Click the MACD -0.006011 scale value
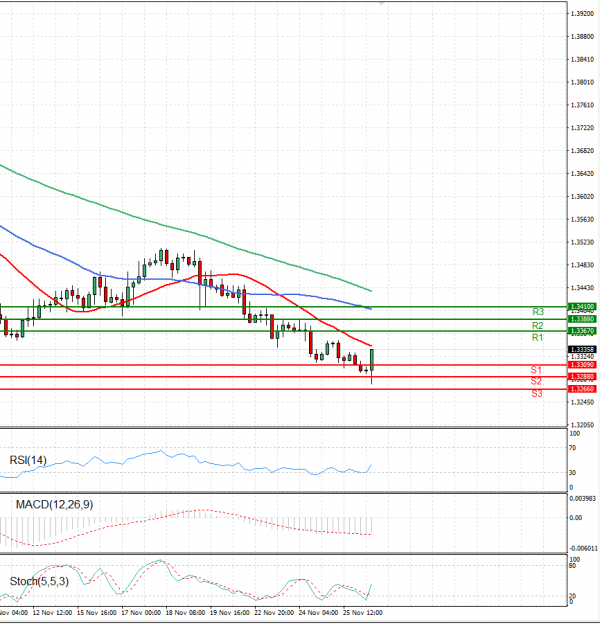600x624 pixels. coord(583,548)
